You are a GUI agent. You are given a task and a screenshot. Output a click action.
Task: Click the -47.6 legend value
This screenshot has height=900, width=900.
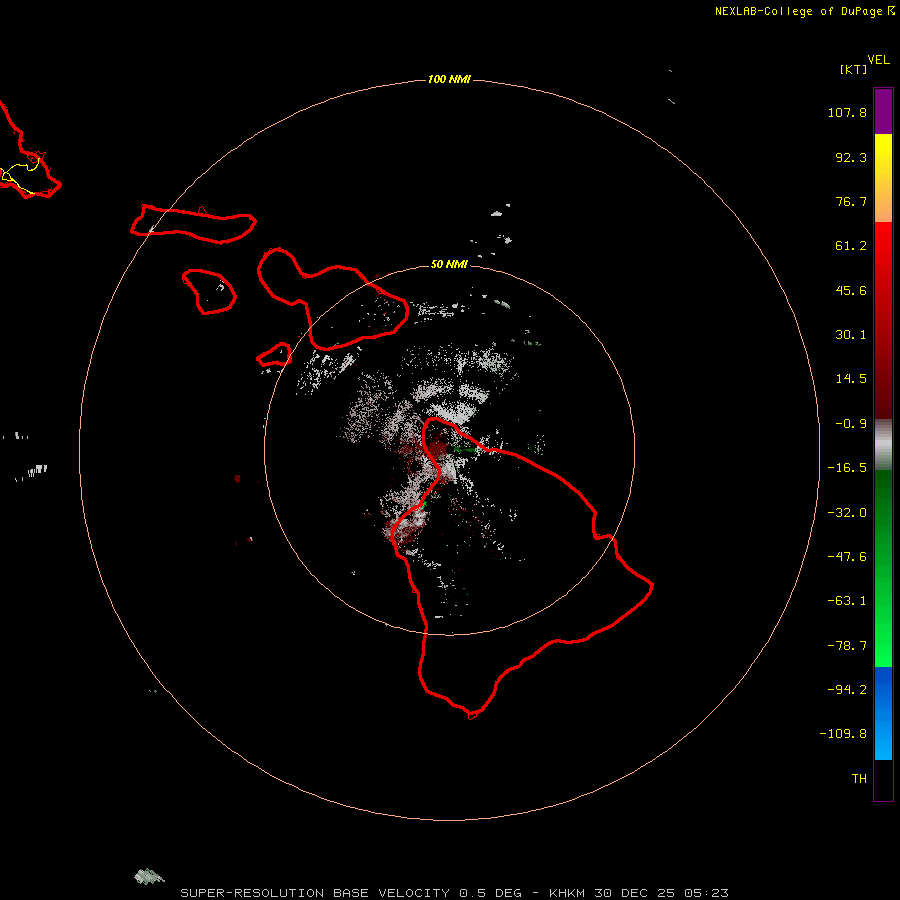[x=847, y=557]
